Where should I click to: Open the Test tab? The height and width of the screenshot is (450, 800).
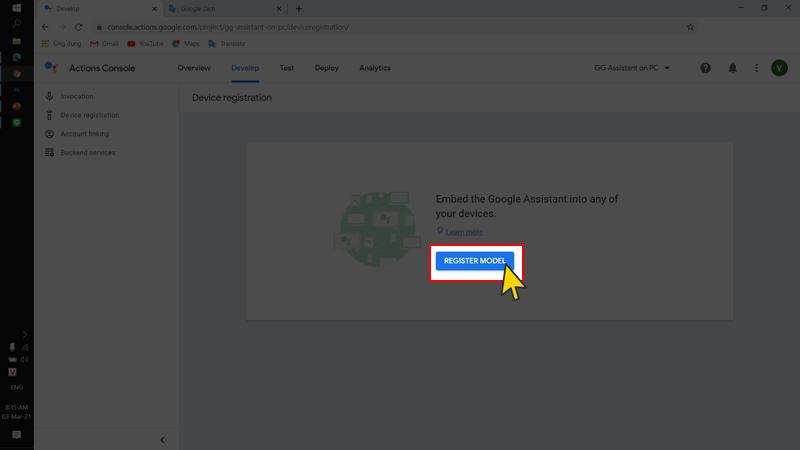[x=287, y=68]
